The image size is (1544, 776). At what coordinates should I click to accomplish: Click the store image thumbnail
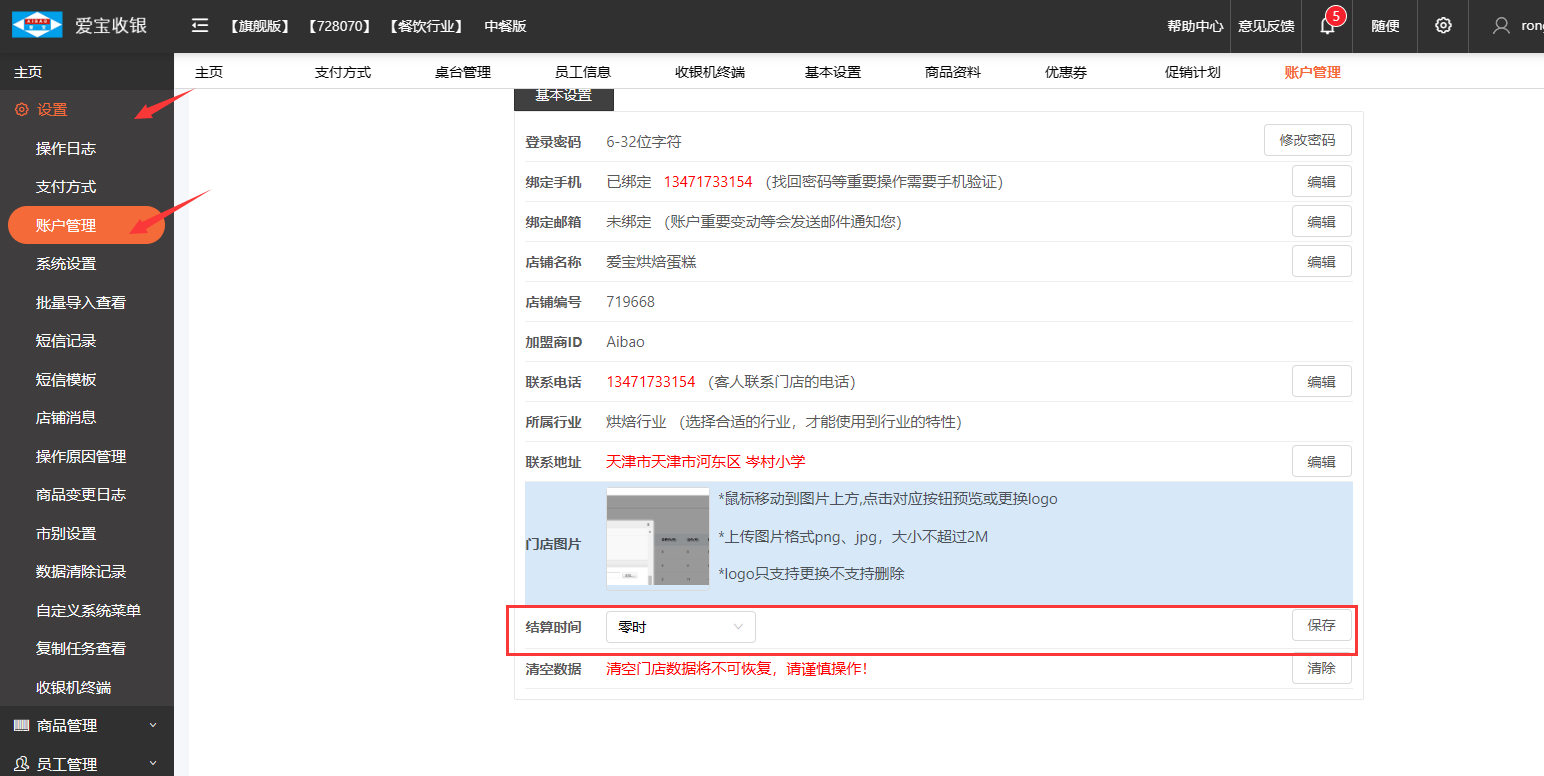[x=657, y=539]
